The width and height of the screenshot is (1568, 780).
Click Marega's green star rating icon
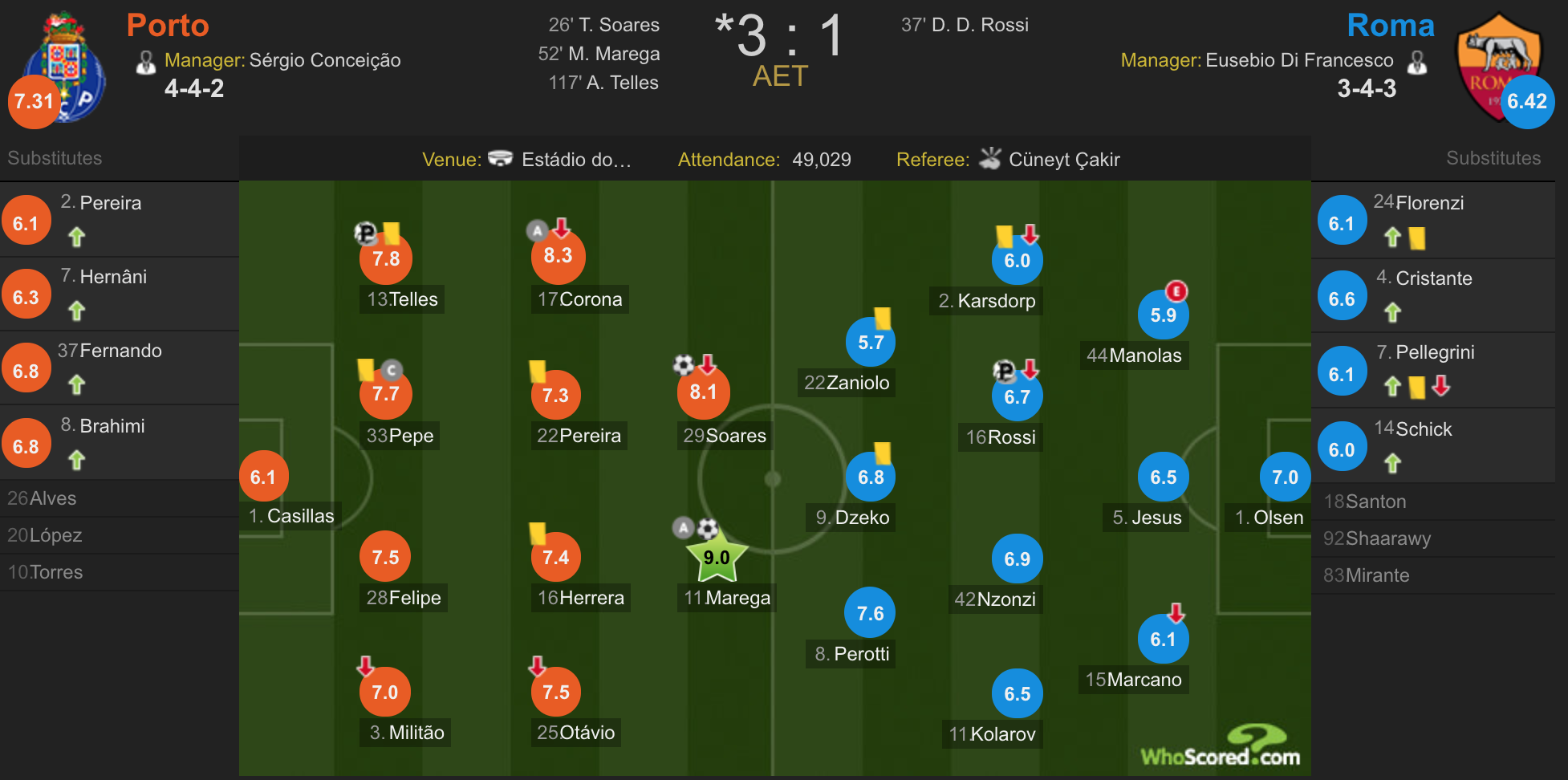coord(717,556)
